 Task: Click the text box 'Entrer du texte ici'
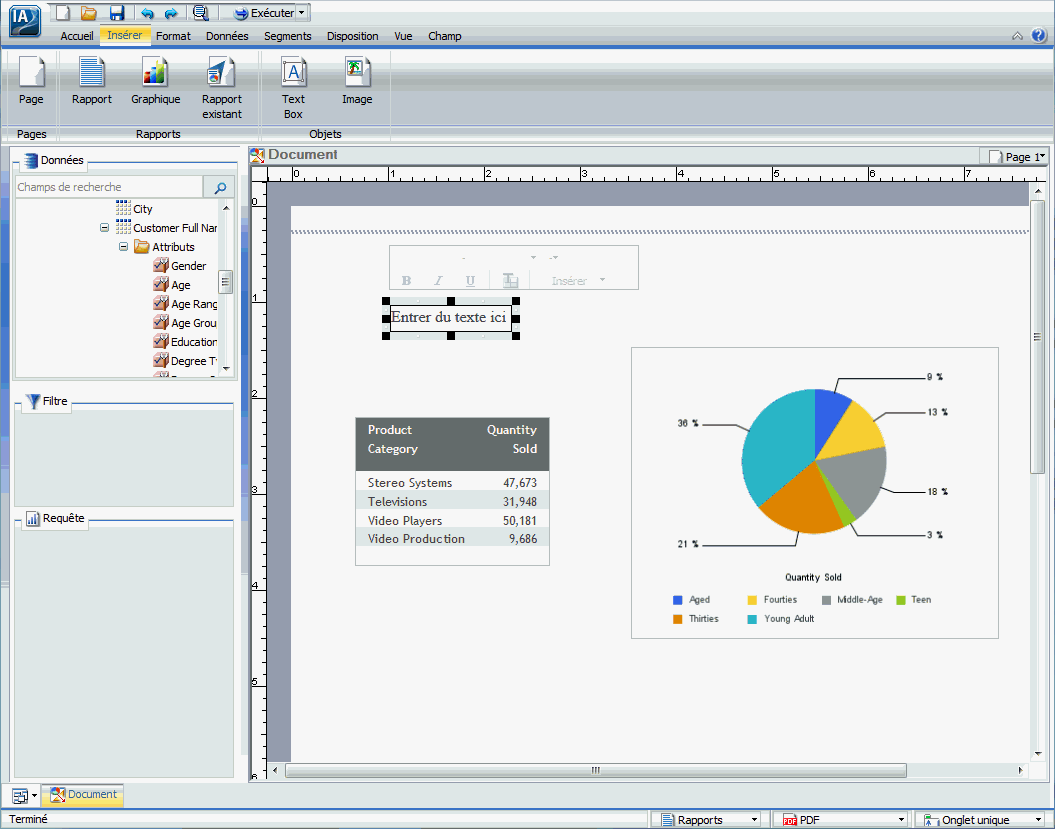[x=450, y=318]
